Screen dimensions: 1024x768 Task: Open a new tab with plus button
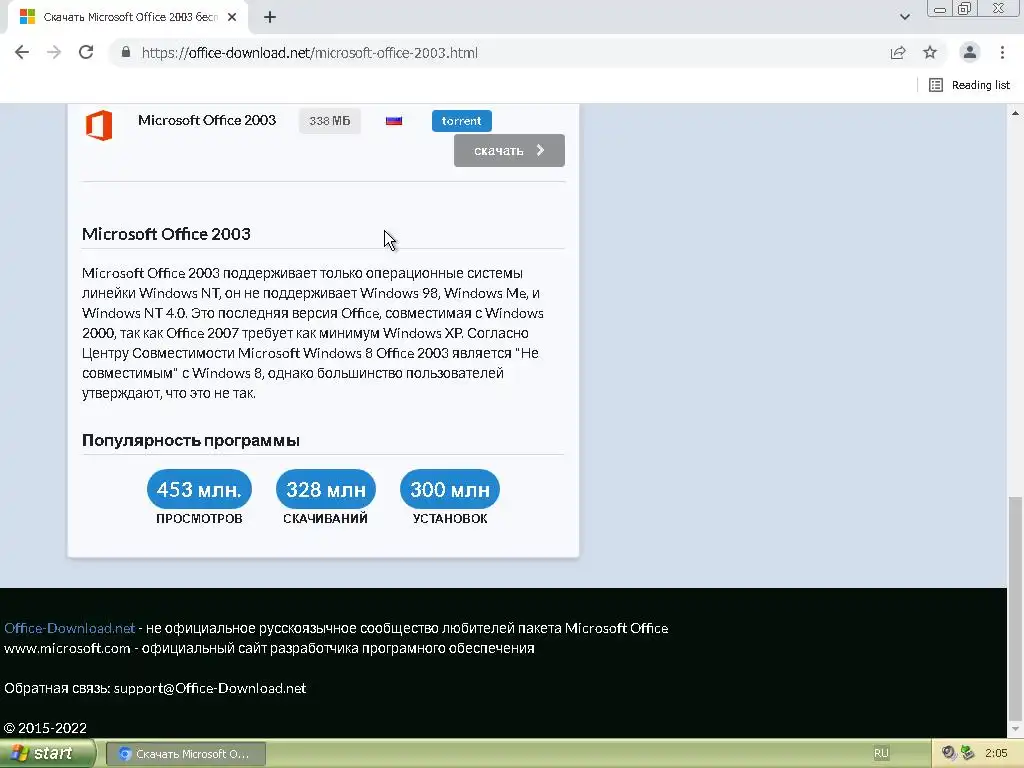270,18
